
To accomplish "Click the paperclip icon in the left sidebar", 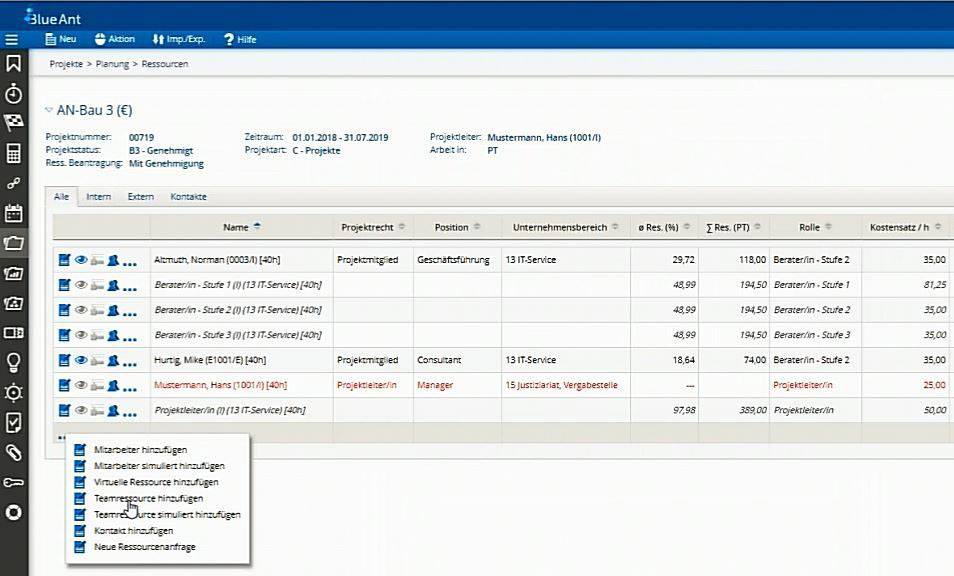I will click(13, 452).
